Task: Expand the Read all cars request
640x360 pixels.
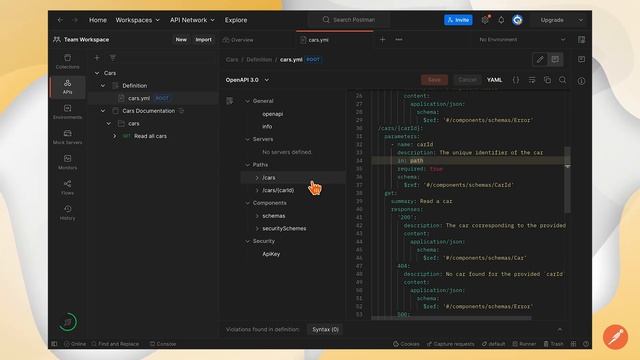Action: (x=115, y=136)
